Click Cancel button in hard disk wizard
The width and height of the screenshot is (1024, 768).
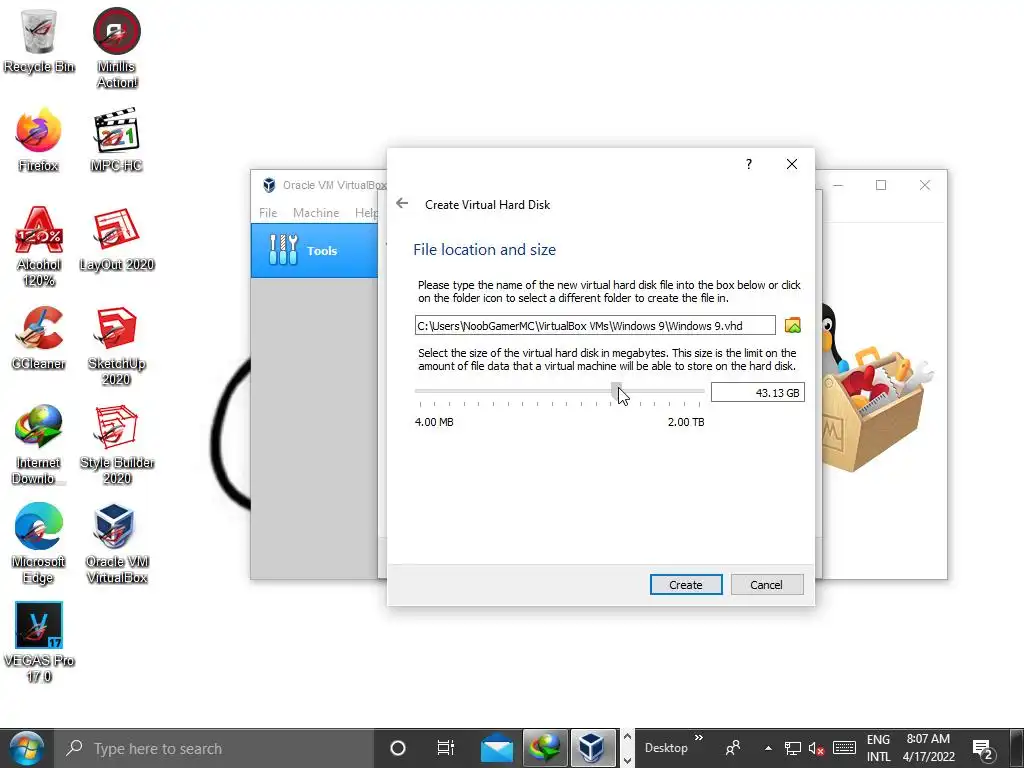point(767,584)
